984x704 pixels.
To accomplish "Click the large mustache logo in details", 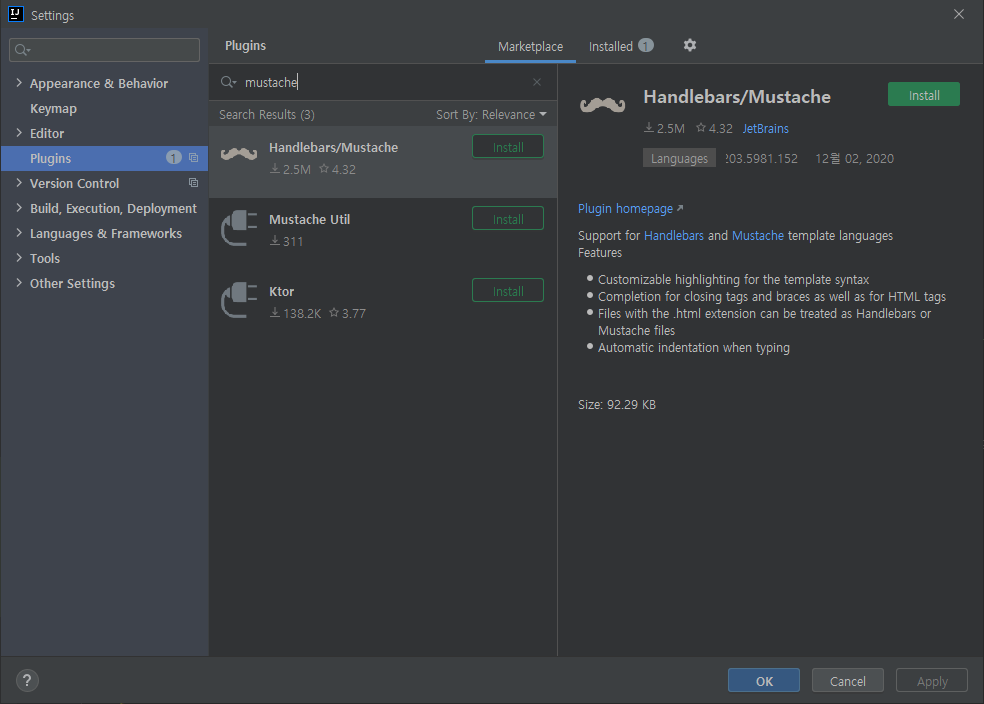I will point(602,105).
